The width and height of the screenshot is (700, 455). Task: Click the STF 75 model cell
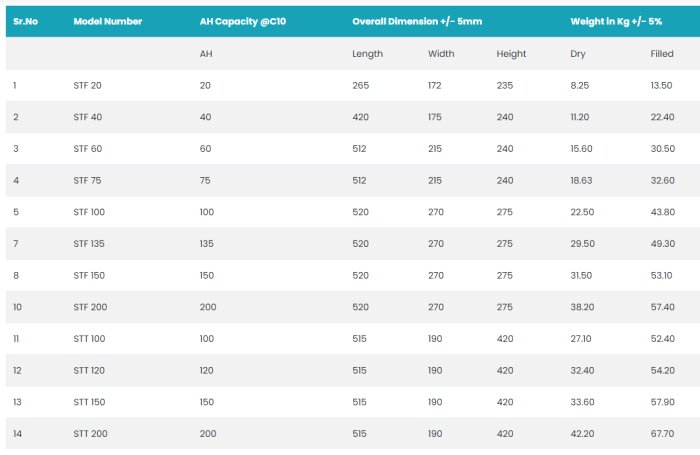click(x=88, y=181)
